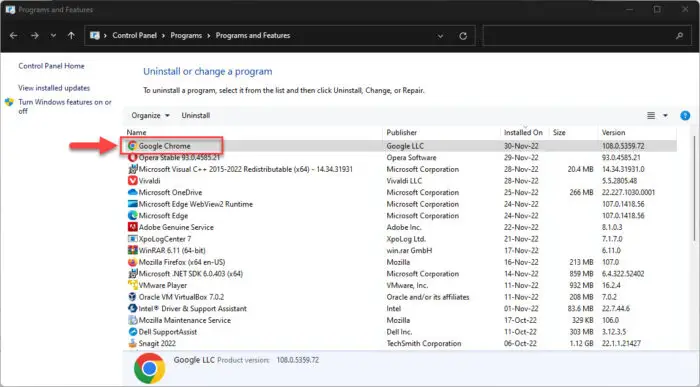Click TechSmith Corporation publisher cell

click(424, 343)
